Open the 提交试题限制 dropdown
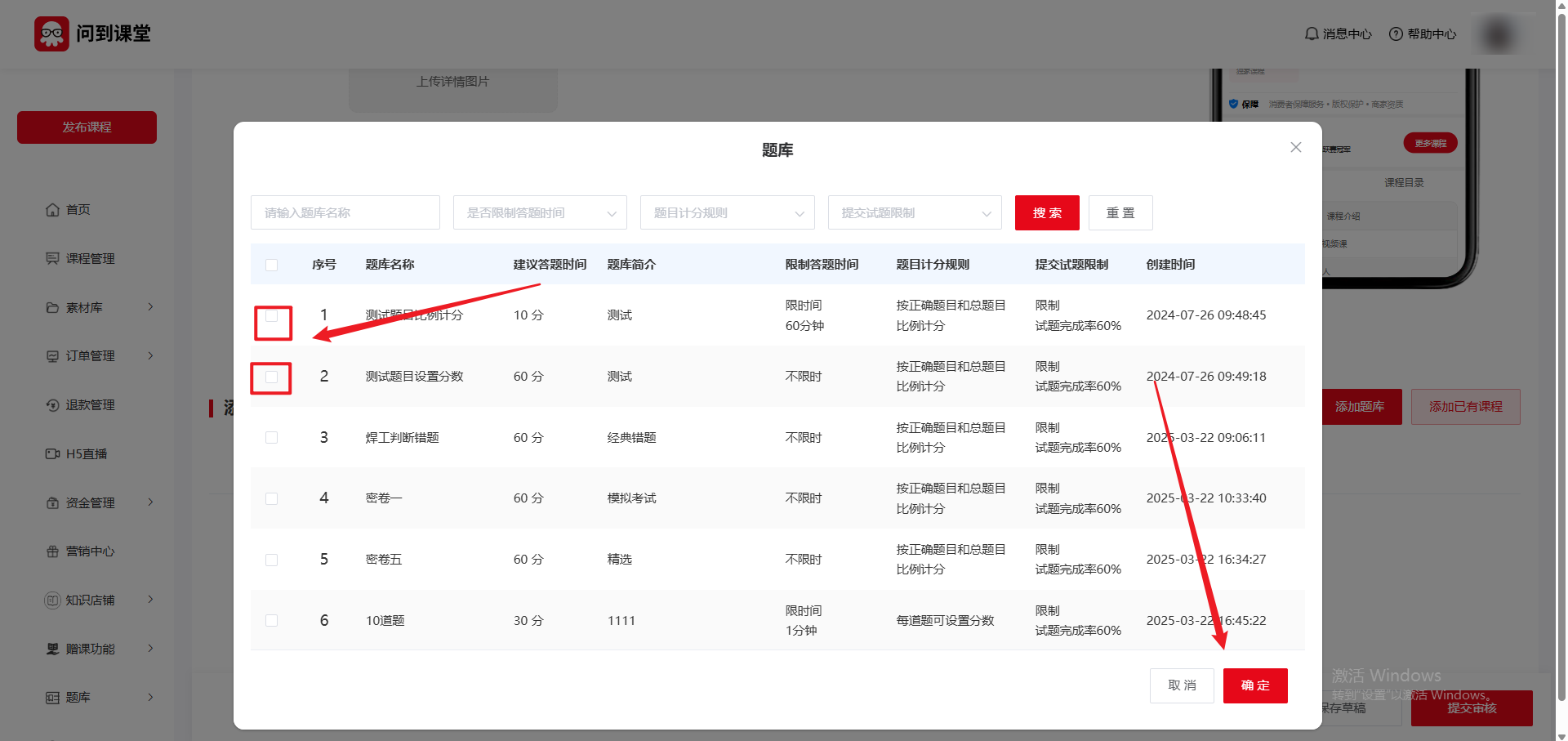 point(915,212)
